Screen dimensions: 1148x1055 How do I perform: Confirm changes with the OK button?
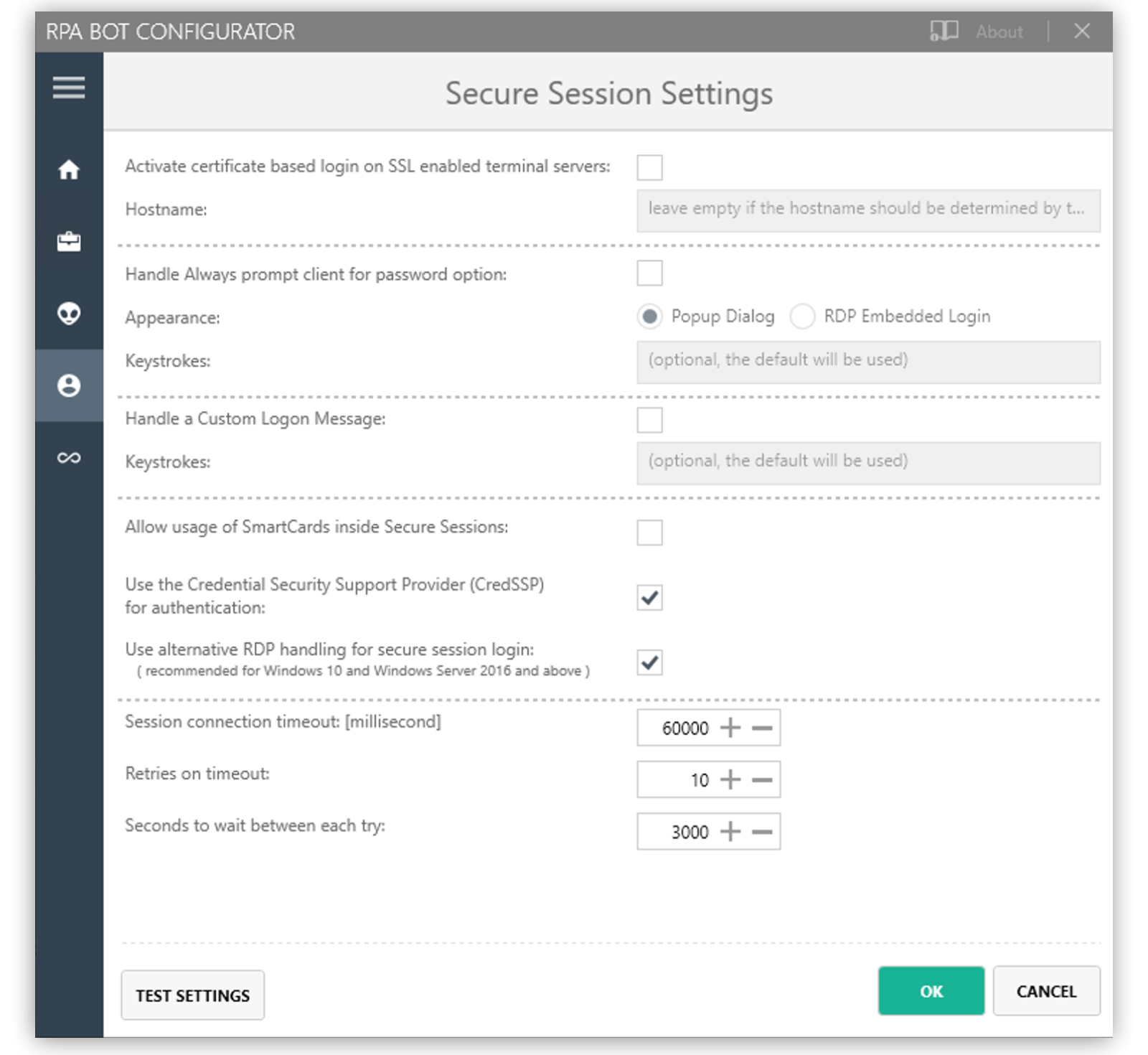(x=931, y=991)
